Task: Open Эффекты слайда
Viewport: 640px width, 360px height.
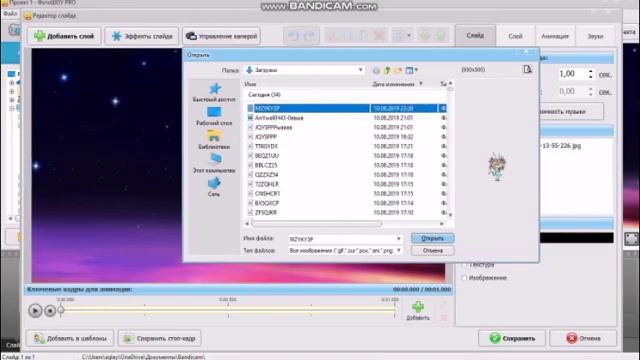Action: [142, 36]
